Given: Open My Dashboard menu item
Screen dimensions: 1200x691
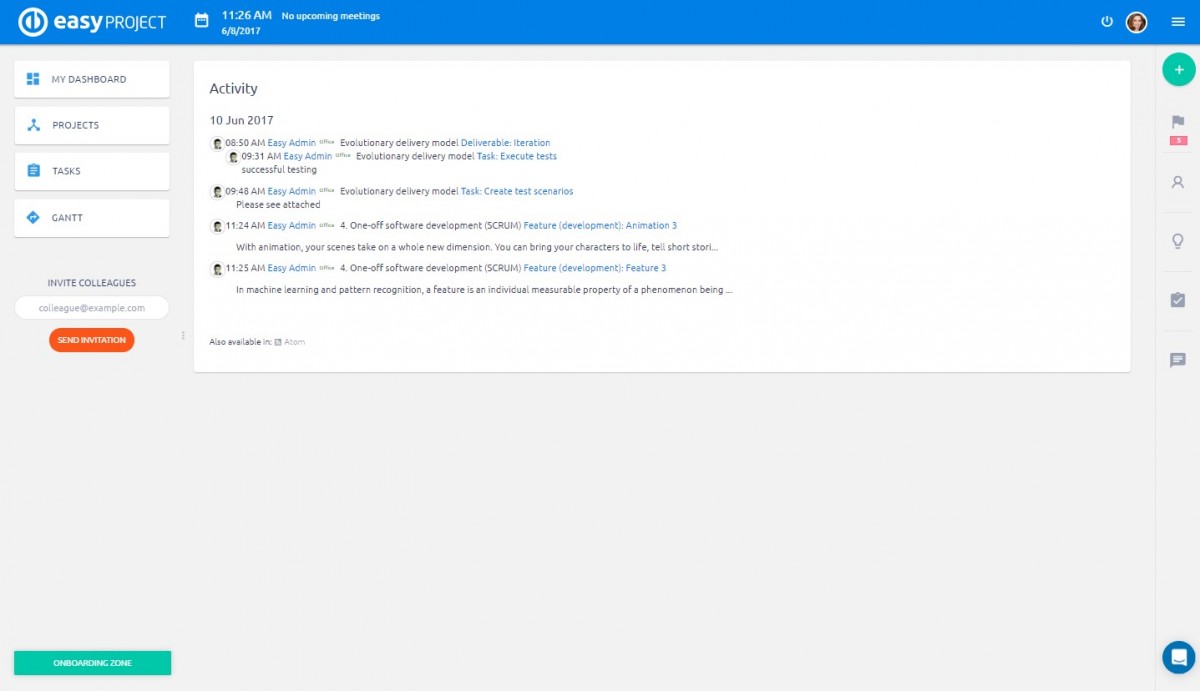Looking at the screenshot, I should pos(91,79).
